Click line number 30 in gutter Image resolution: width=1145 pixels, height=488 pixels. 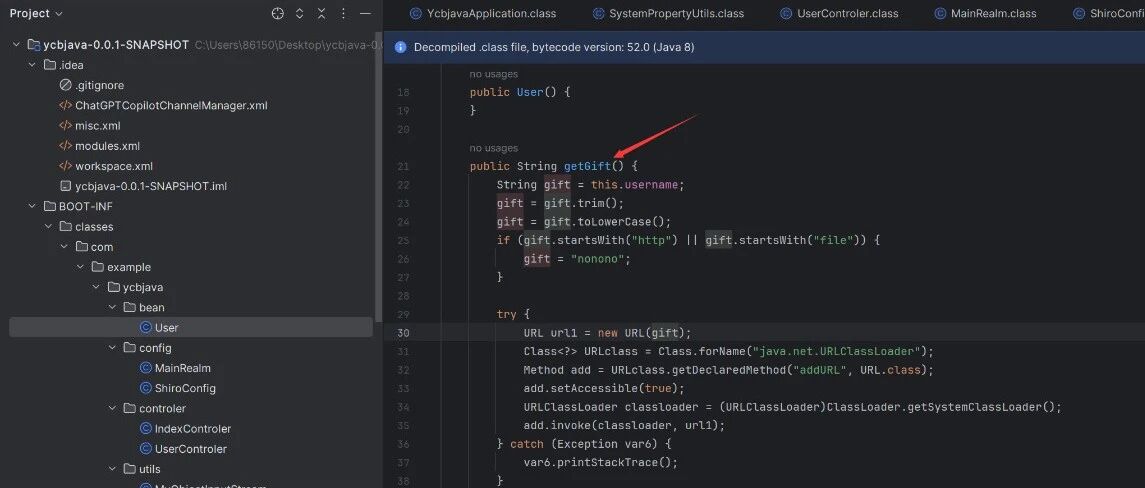pyautogui.click(x=403, y=333)
